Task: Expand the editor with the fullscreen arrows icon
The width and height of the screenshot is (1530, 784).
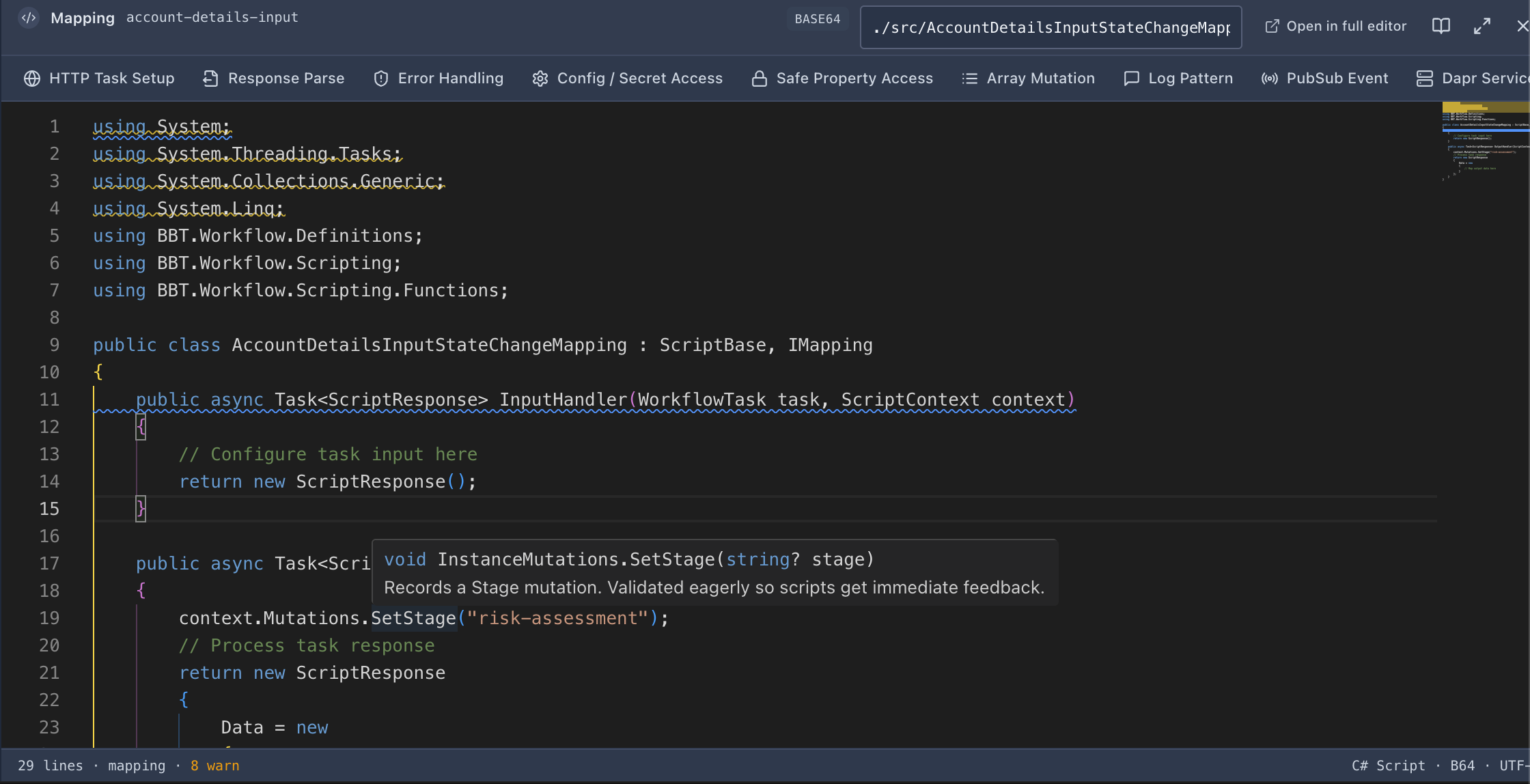Action: (x=1482, y=26)
